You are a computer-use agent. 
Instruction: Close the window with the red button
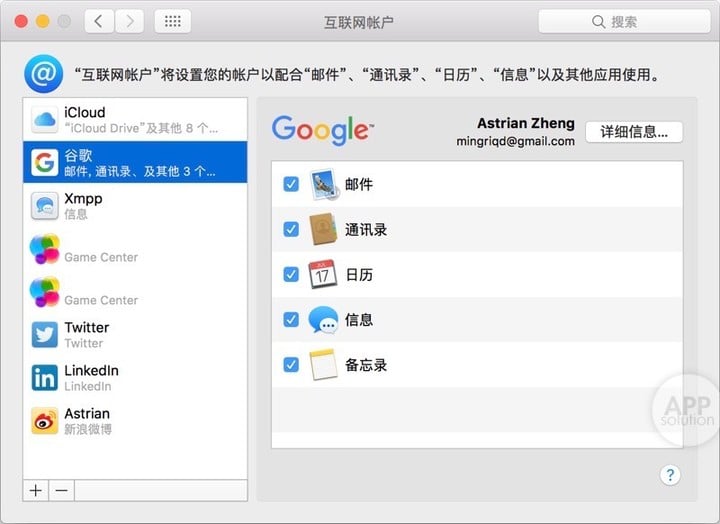(x=21, y=21)
